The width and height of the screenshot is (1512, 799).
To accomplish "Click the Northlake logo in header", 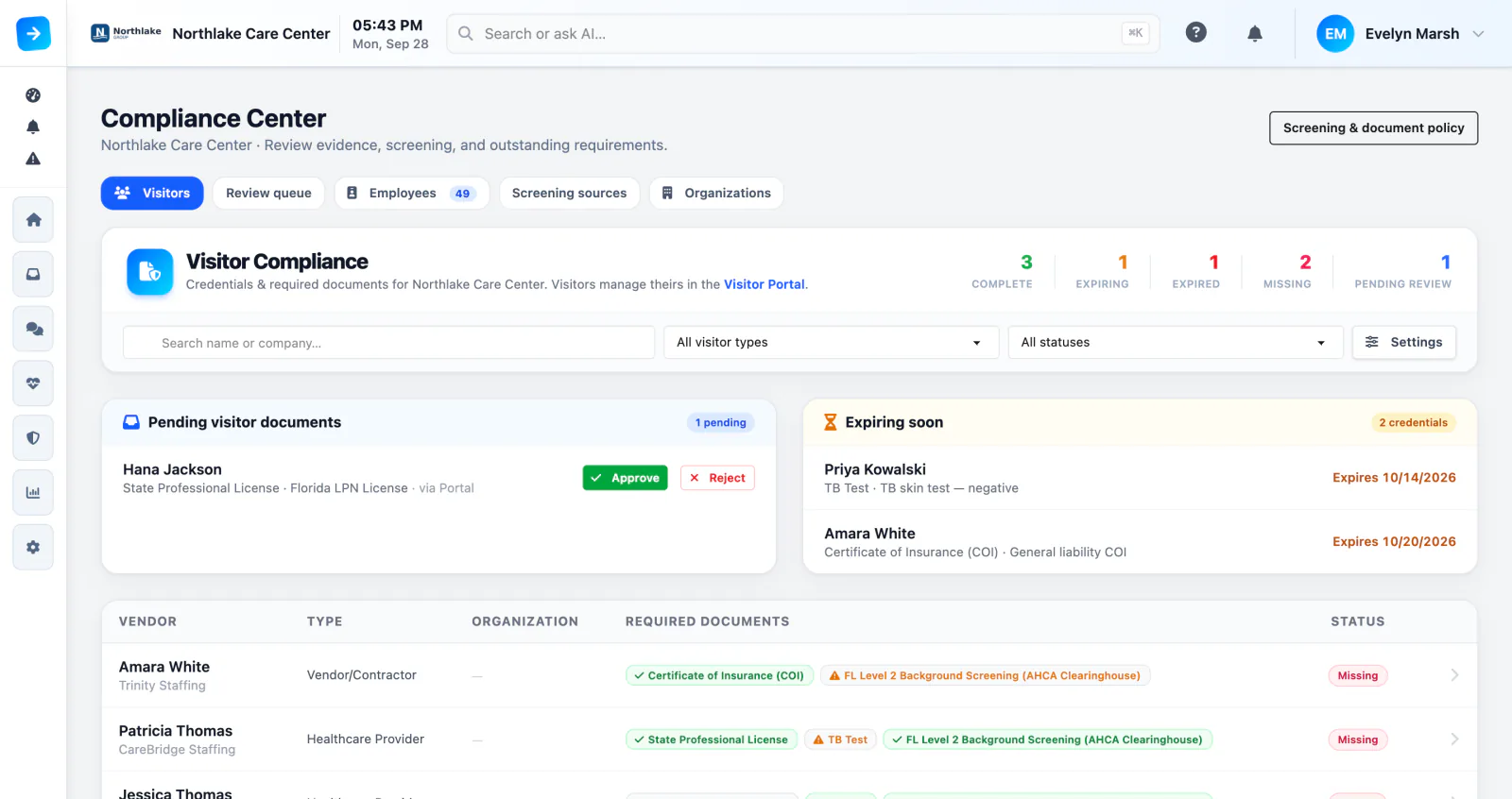I will click(x=126, y=33).
